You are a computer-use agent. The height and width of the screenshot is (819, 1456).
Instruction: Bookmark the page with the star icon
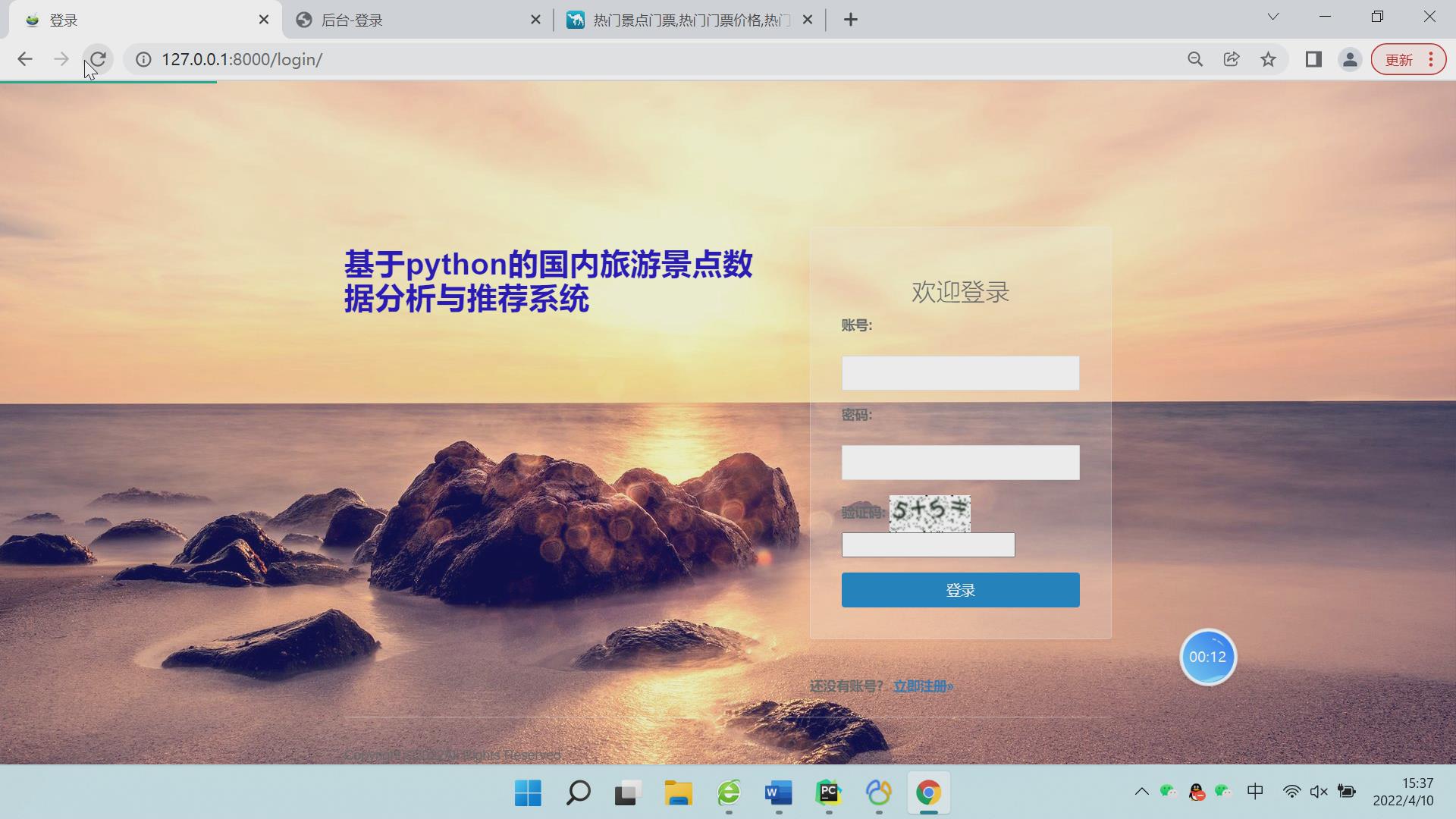[x=1268, y=59]
